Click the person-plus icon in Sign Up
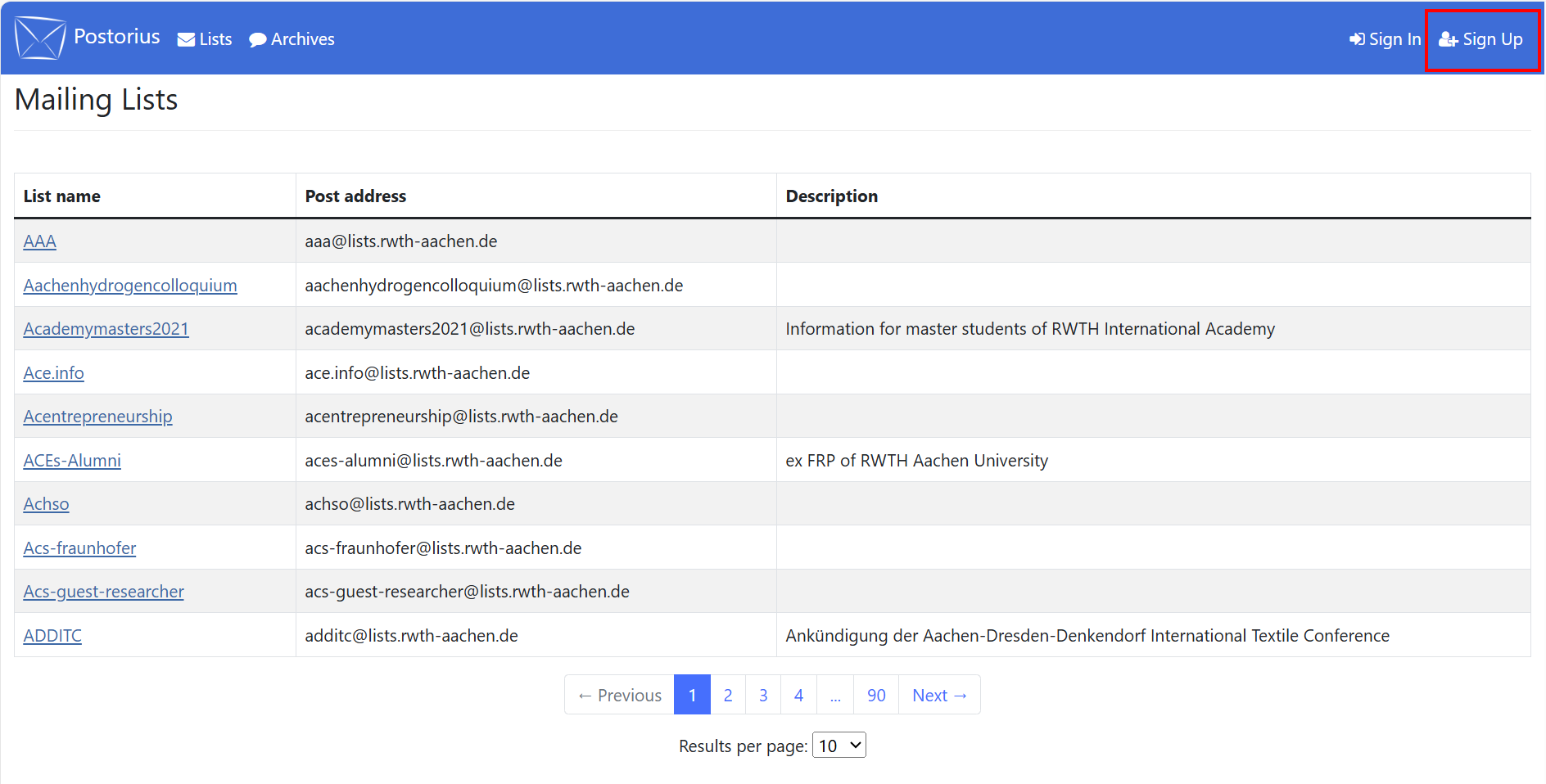 point(1449,38)
